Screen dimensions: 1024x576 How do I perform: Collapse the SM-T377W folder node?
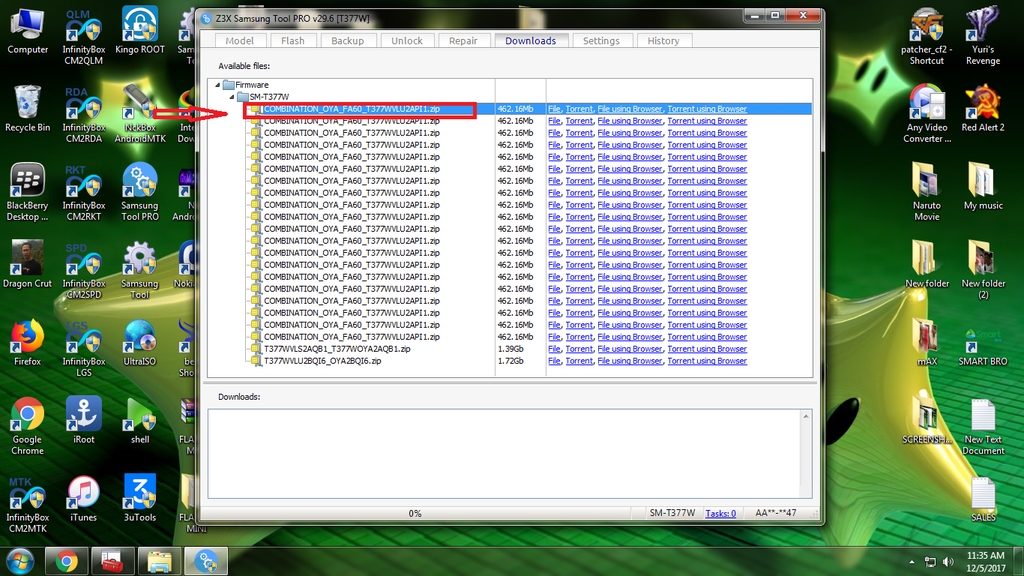pos(230,97)
